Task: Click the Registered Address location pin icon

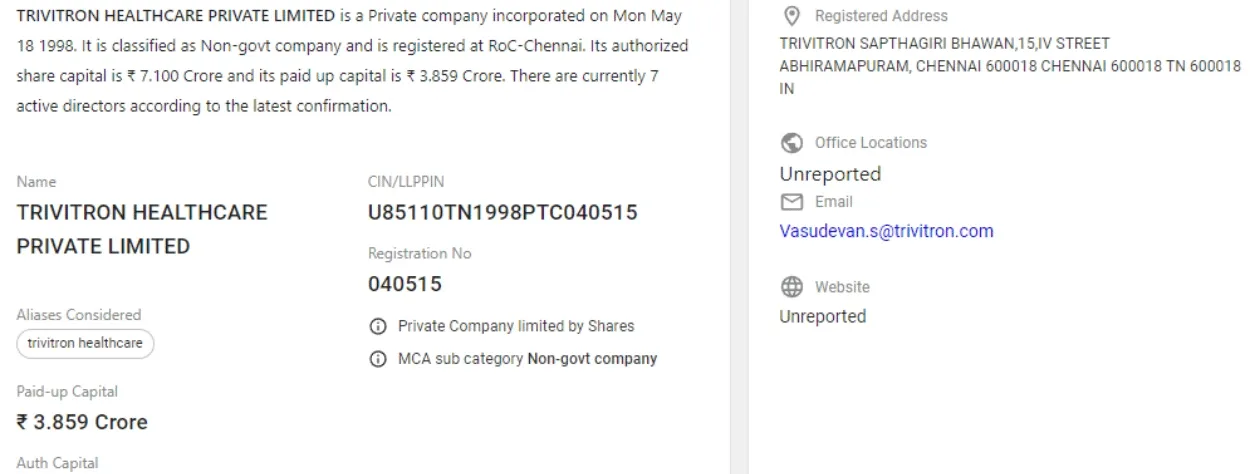Action: pos(792,16)
